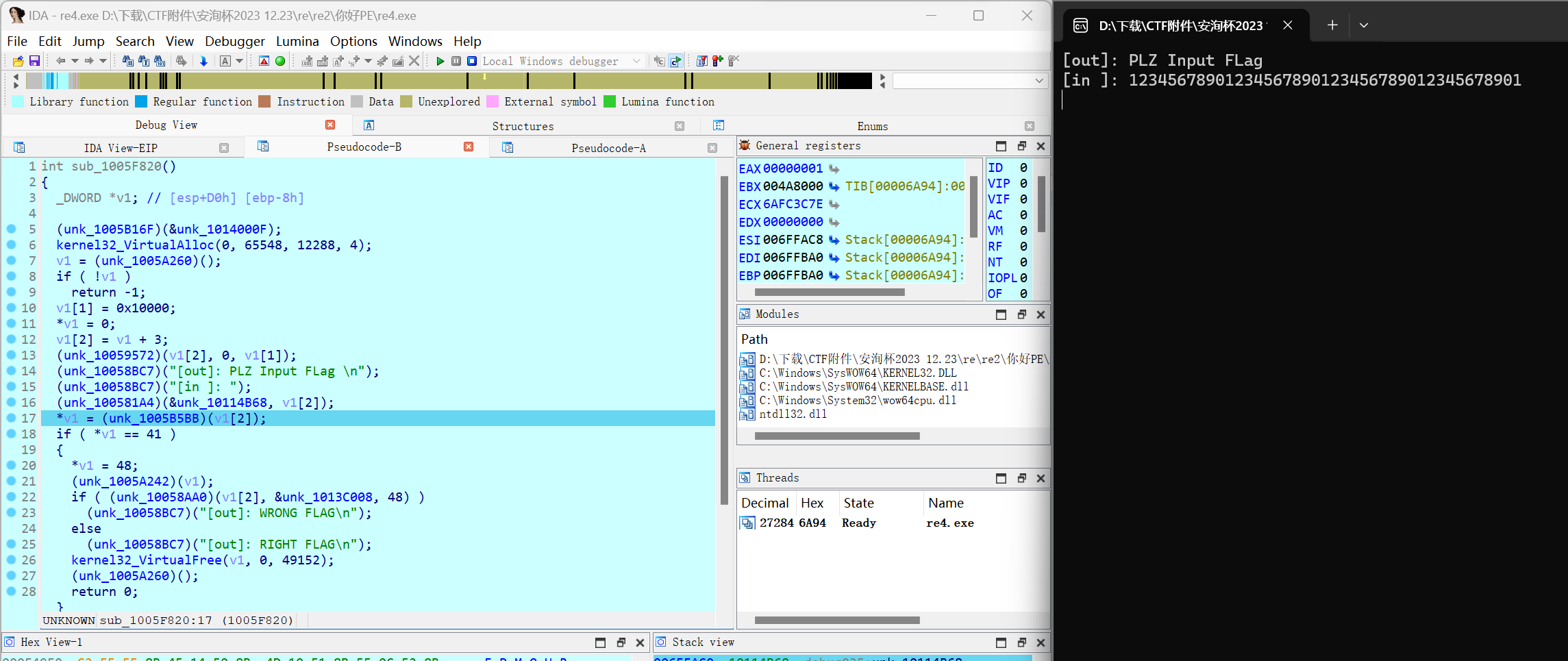Toggle breakpoint dot on line 5
Screen dimensions: 1568x661
pos(11,229)
